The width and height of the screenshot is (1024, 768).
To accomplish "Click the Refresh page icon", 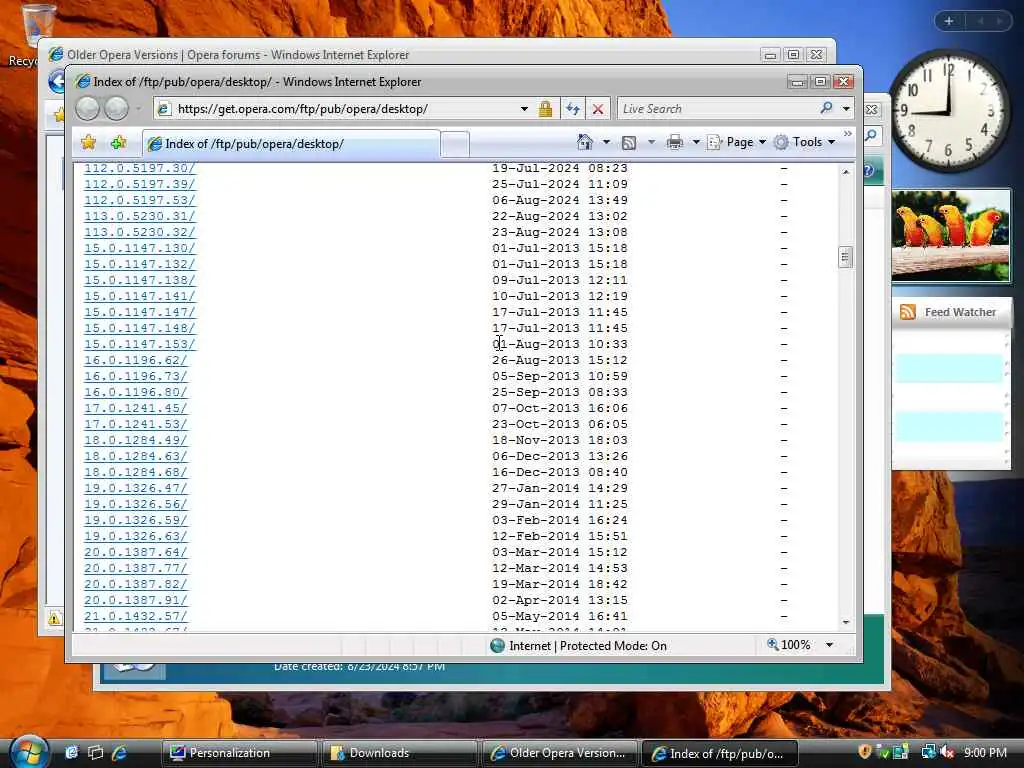I will point(573,109).
